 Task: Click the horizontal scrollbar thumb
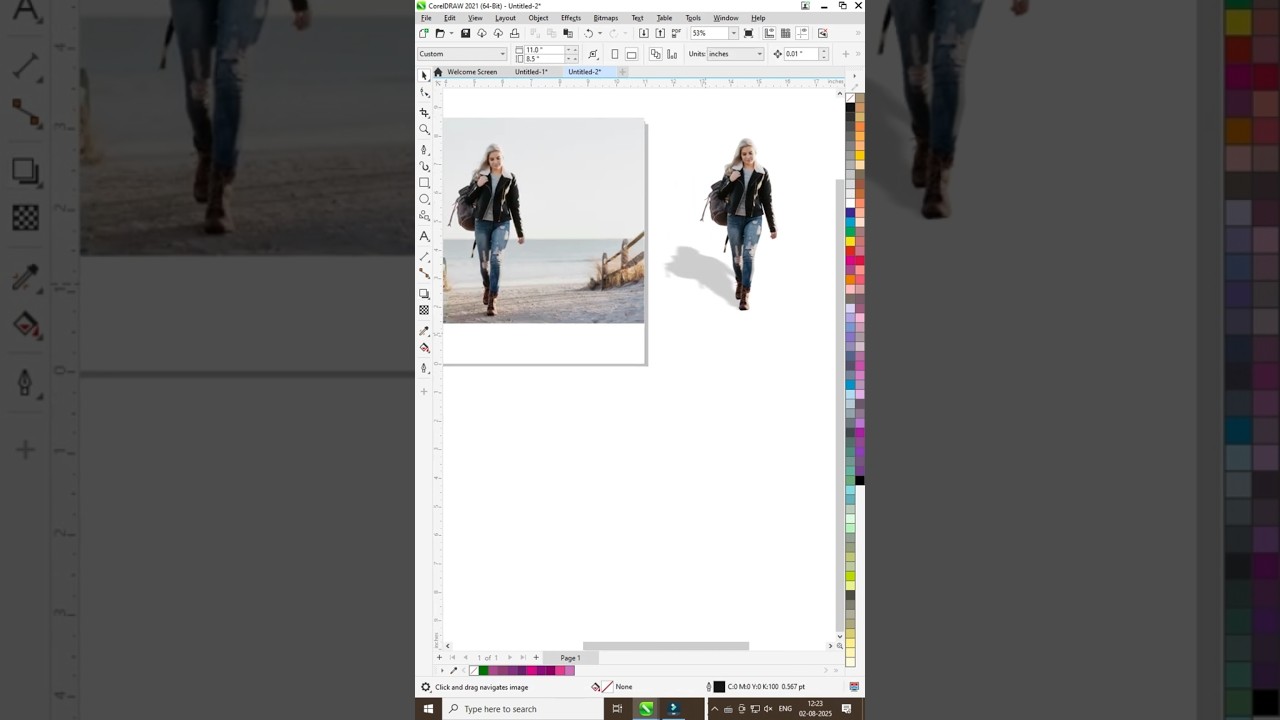tap(666, 646)
